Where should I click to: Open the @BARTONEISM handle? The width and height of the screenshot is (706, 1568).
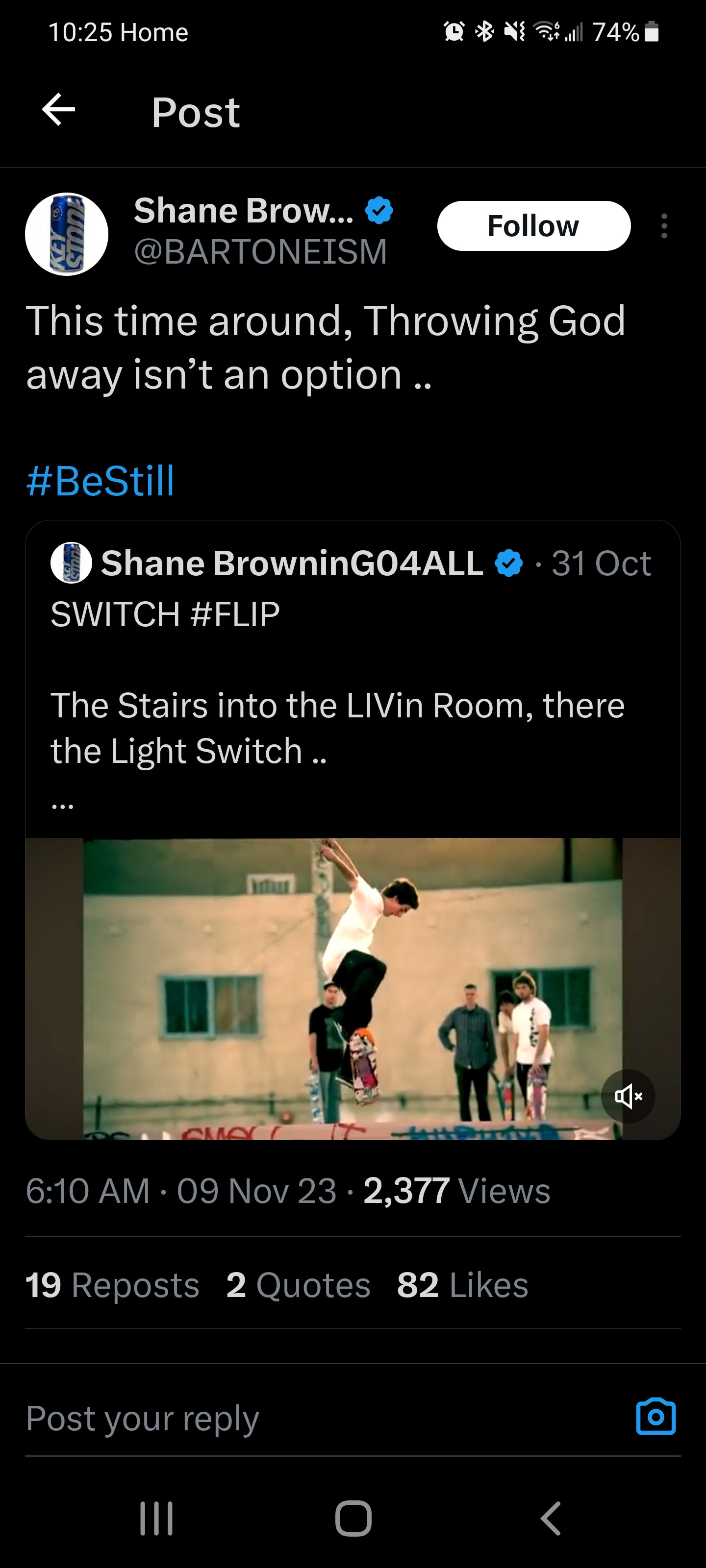click(x=260, y=251)
